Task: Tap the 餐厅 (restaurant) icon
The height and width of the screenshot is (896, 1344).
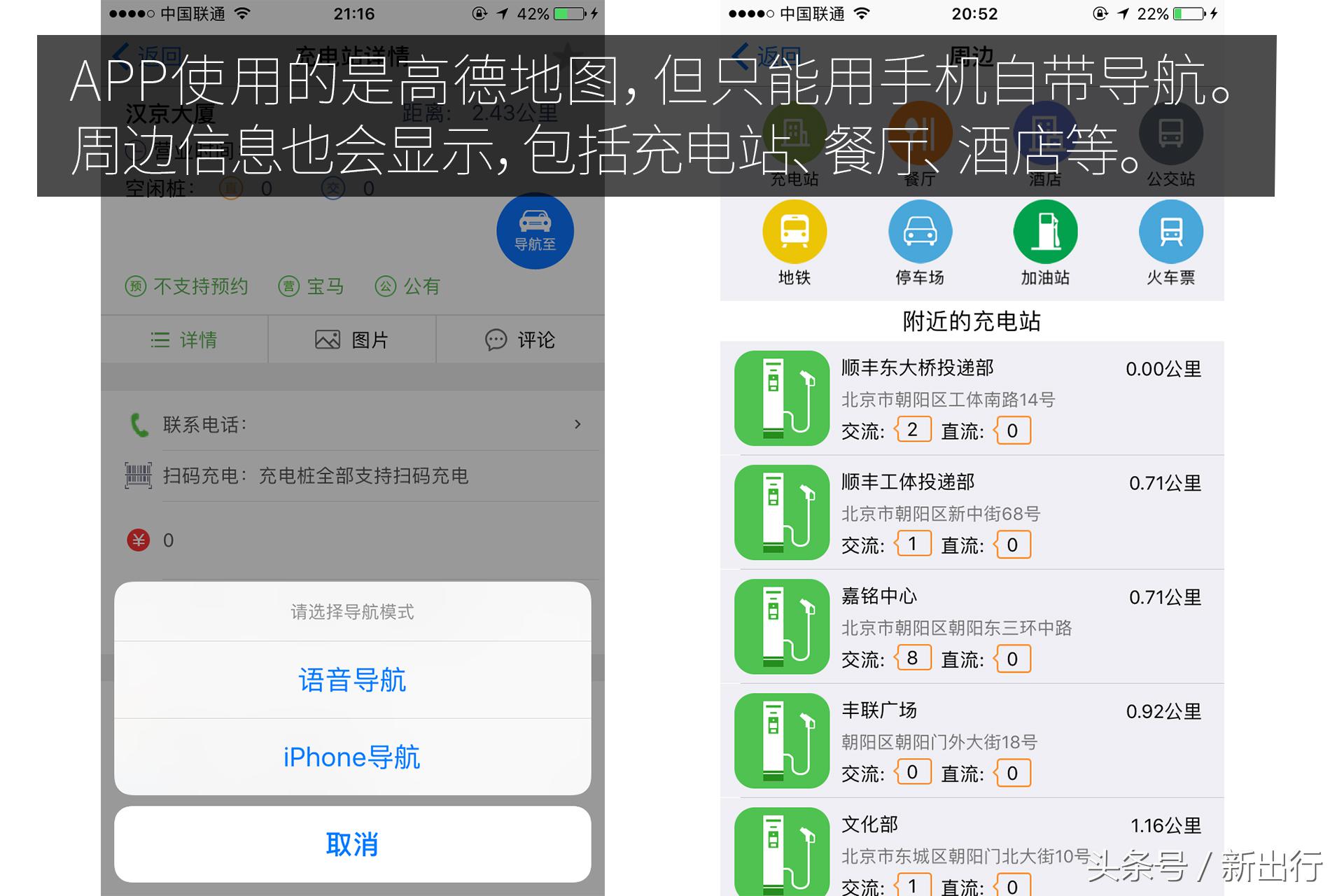Action: click(920, 133)
